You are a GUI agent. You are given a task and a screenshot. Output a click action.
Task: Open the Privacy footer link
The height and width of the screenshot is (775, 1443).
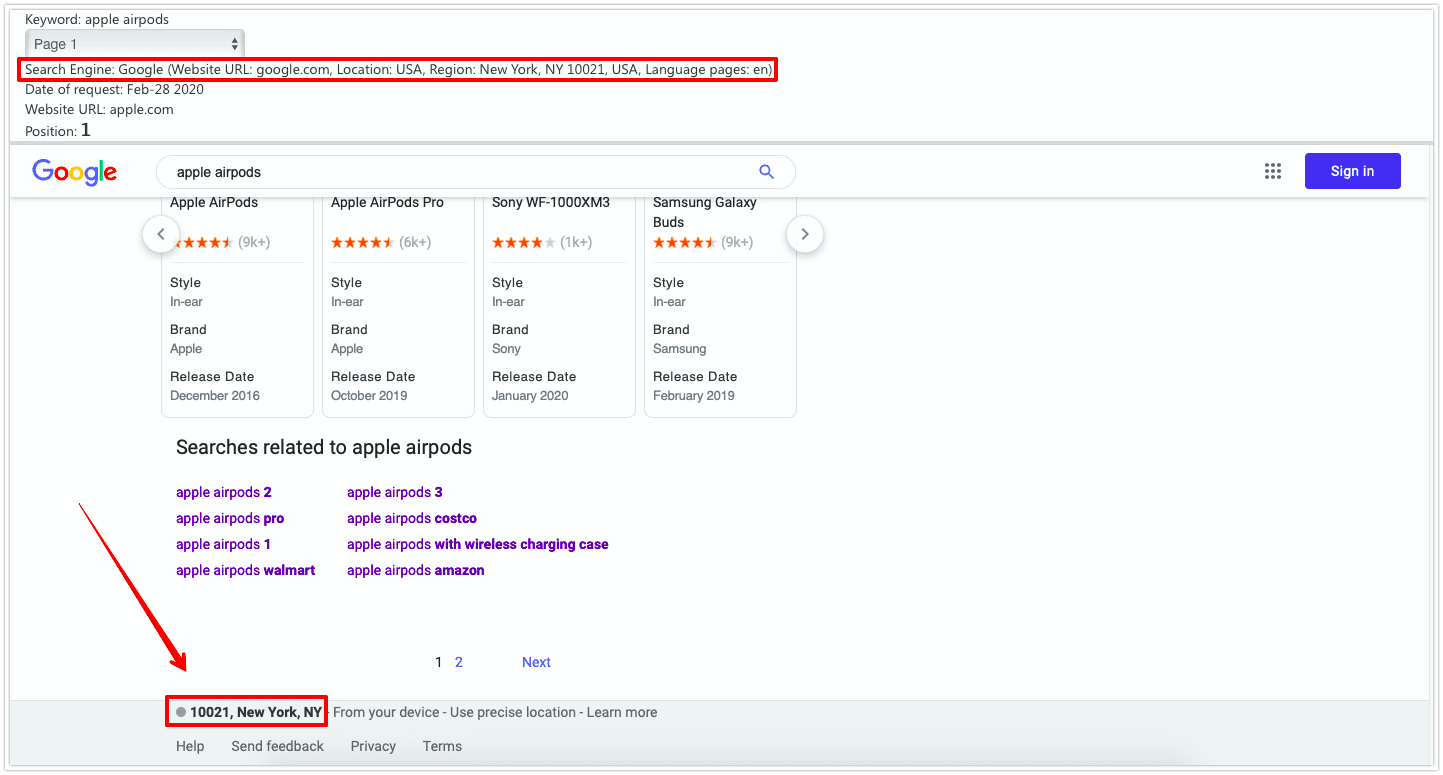point(373,746)
